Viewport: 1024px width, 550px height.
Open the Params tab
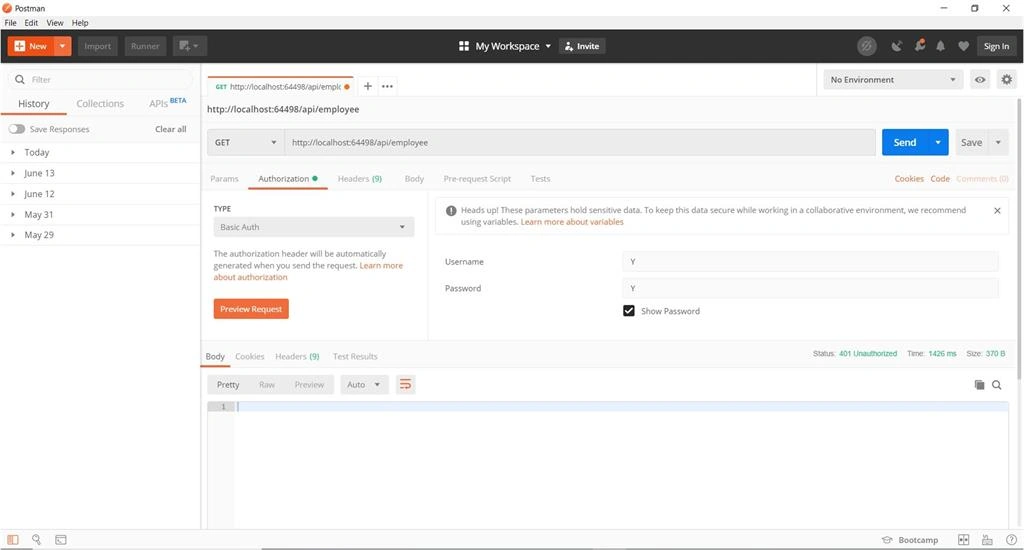click(x=224, y=179)
